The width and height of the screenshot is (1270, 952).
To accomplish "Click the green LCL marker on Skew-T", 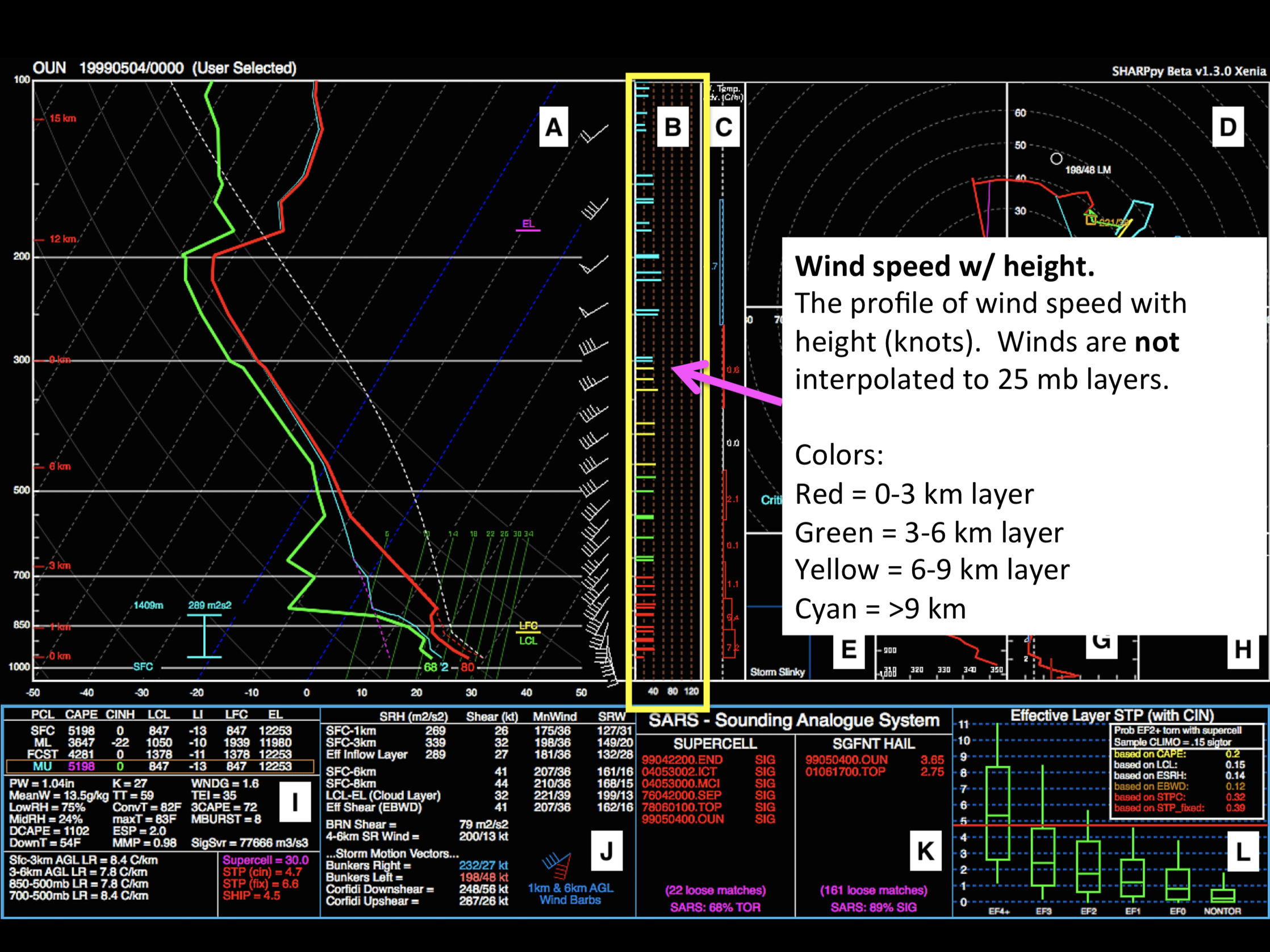I will 528,641.
